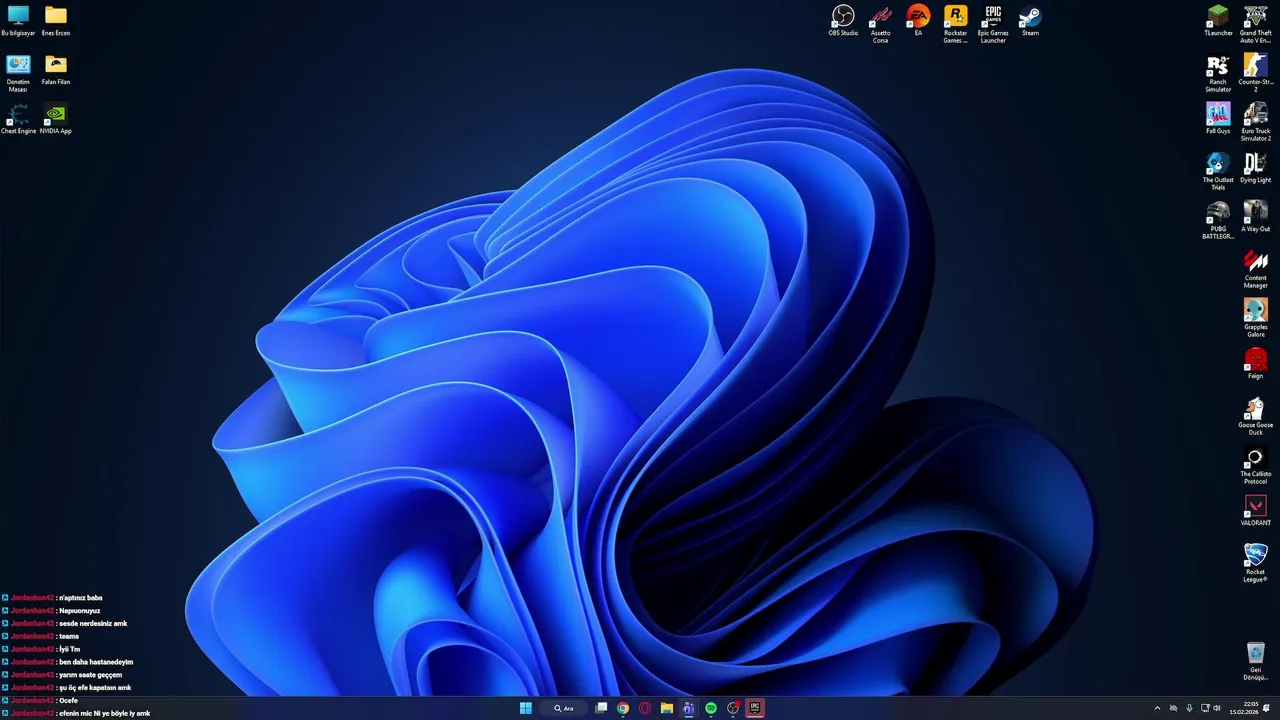Click the chat message "yarım saate geççem"
Viewport: 1280px width, 720px height.
[x=90, y=675]
